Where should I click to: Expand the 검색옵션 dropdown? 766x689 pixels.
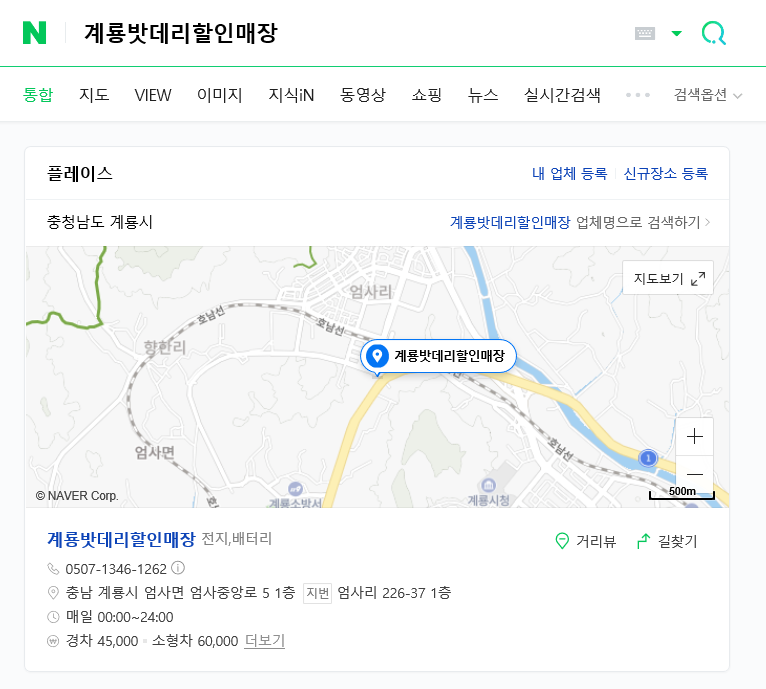point(708,95)
